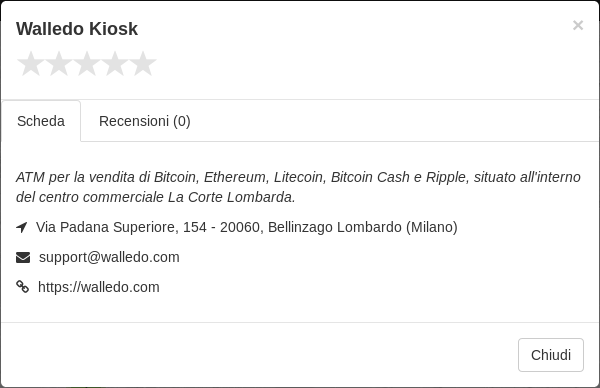Click the Bellinzago Lombardo (Milano) text
The height and width of the screenshot is (388, 600).
(x=363, y=227)
